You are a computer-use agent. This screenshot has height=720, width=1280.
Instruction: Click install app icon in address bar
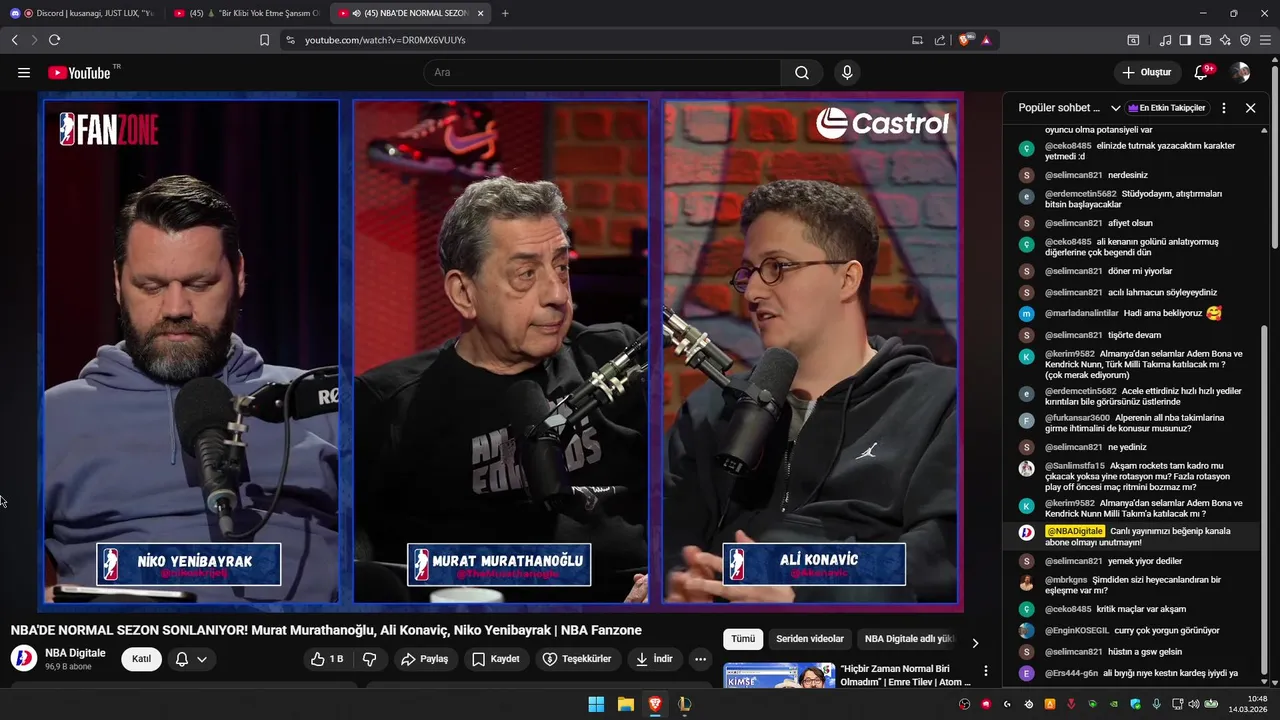coord(917,40)
